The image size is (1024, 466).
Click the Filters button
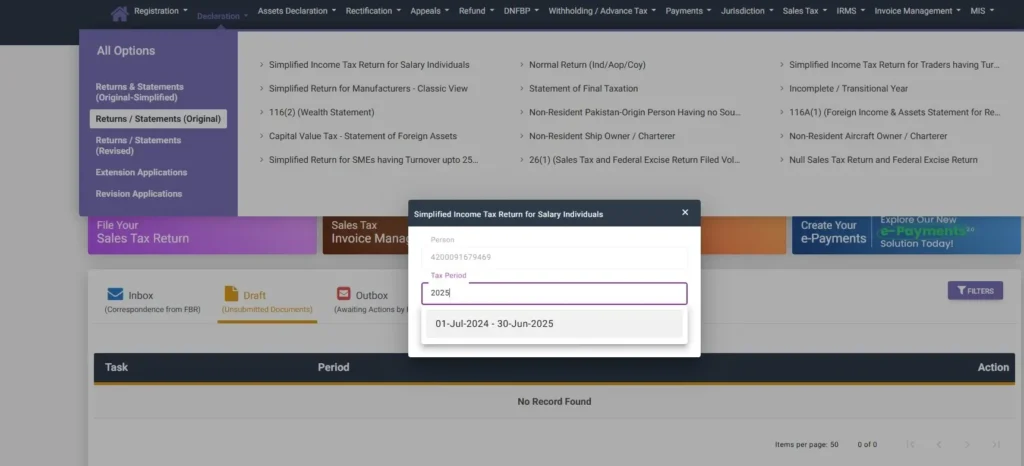tap(975, 290)
